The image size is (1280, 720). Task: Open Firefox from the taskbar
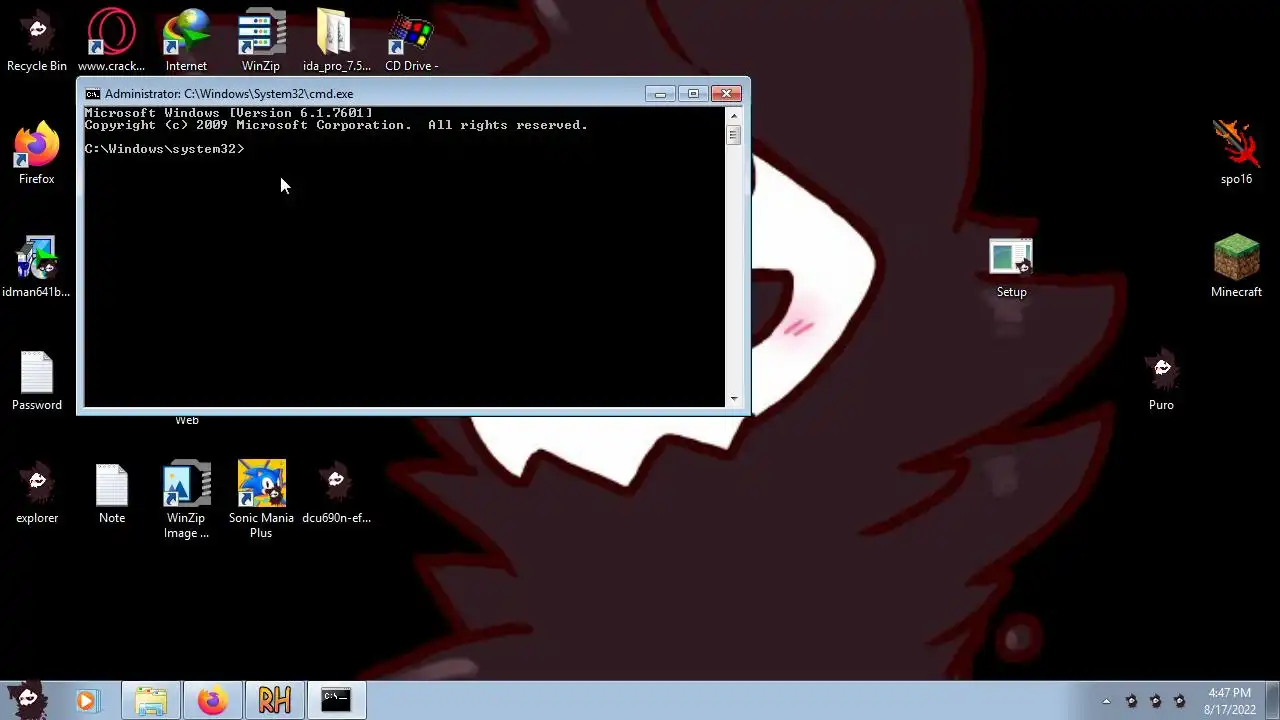click(x=212, y=701)
